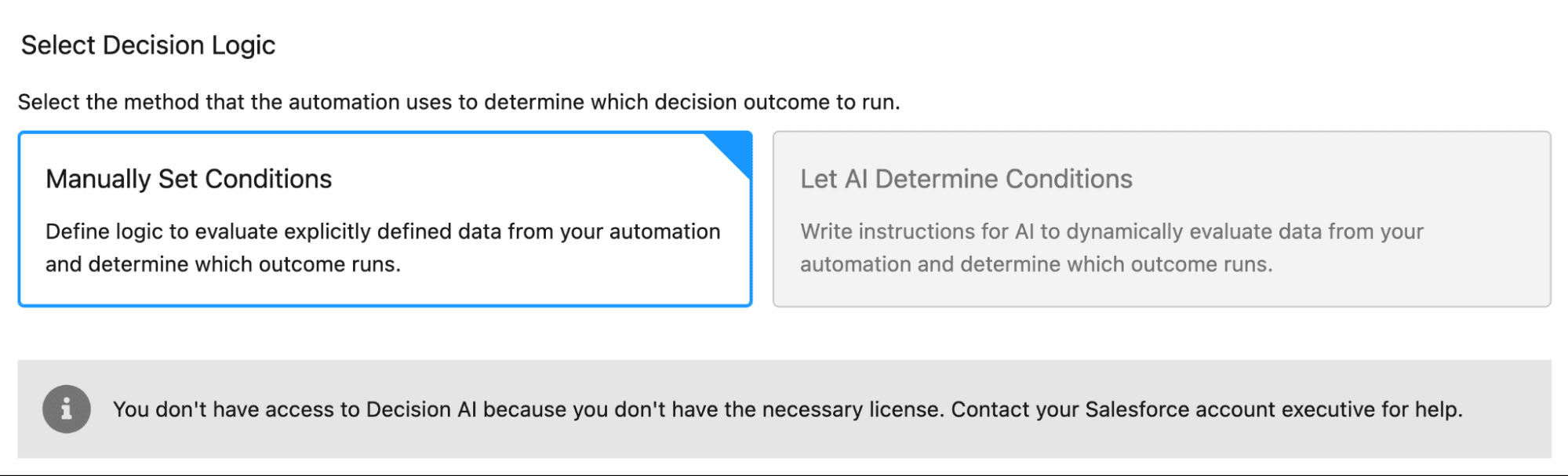Click the "Select the method" instruction text

coord(459,103)
